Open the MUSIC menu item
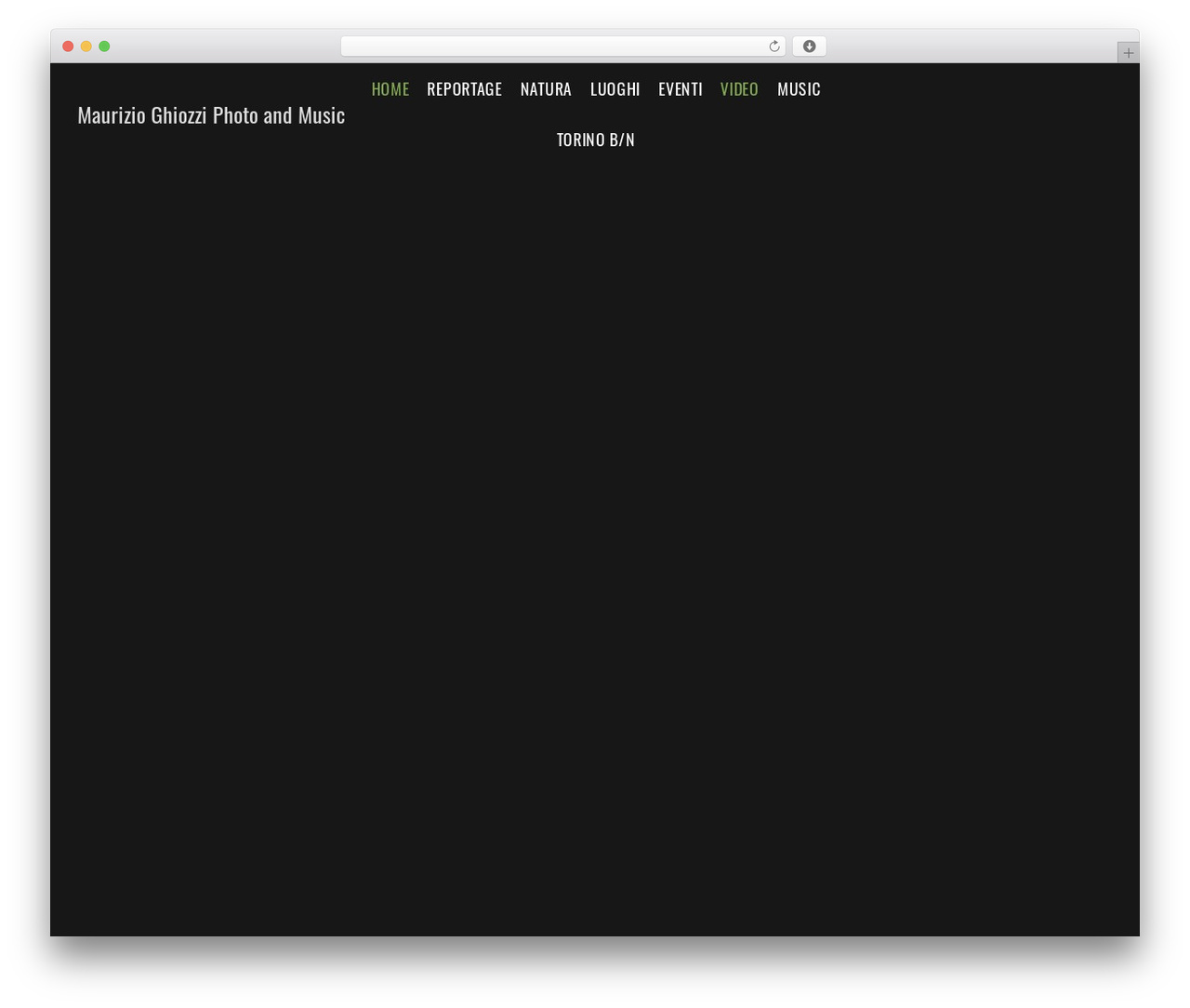1190x1008 pixels. coord(799,89)
